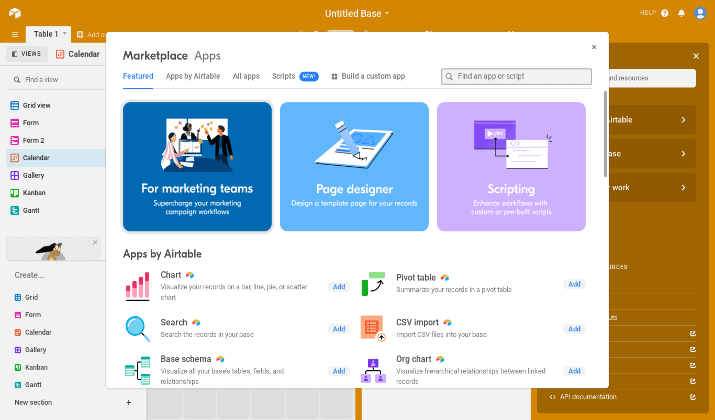Click the Airtable logo home icon
This screenshot has height=420, width=715.
[15, 13]
